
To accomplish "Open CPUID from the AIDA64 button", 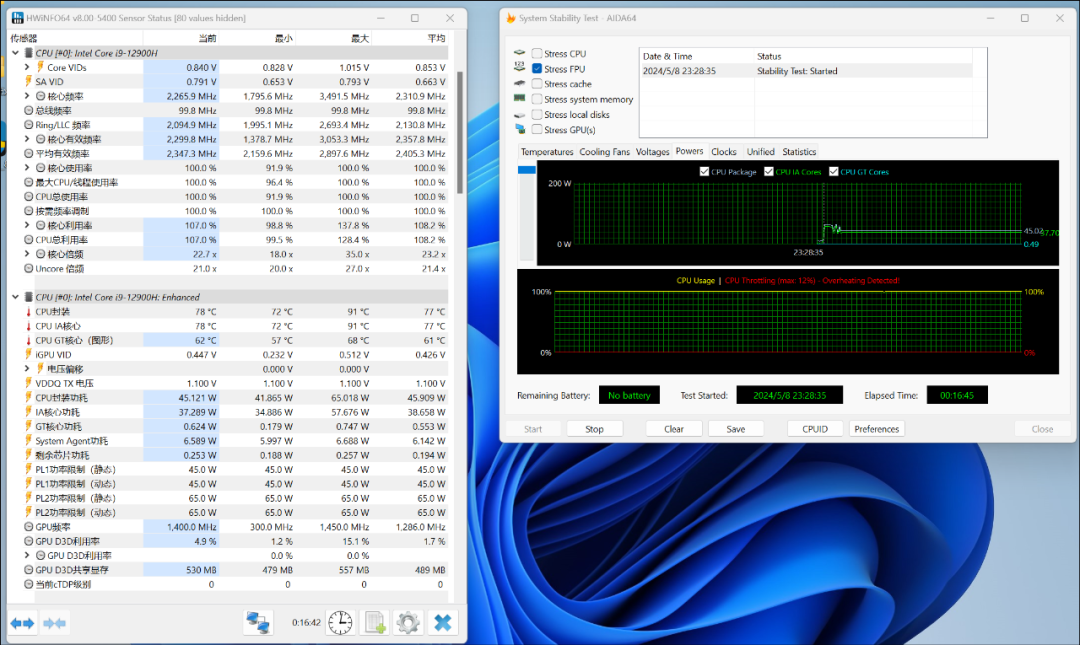I will pyautogui.click(x=815, y=429).
